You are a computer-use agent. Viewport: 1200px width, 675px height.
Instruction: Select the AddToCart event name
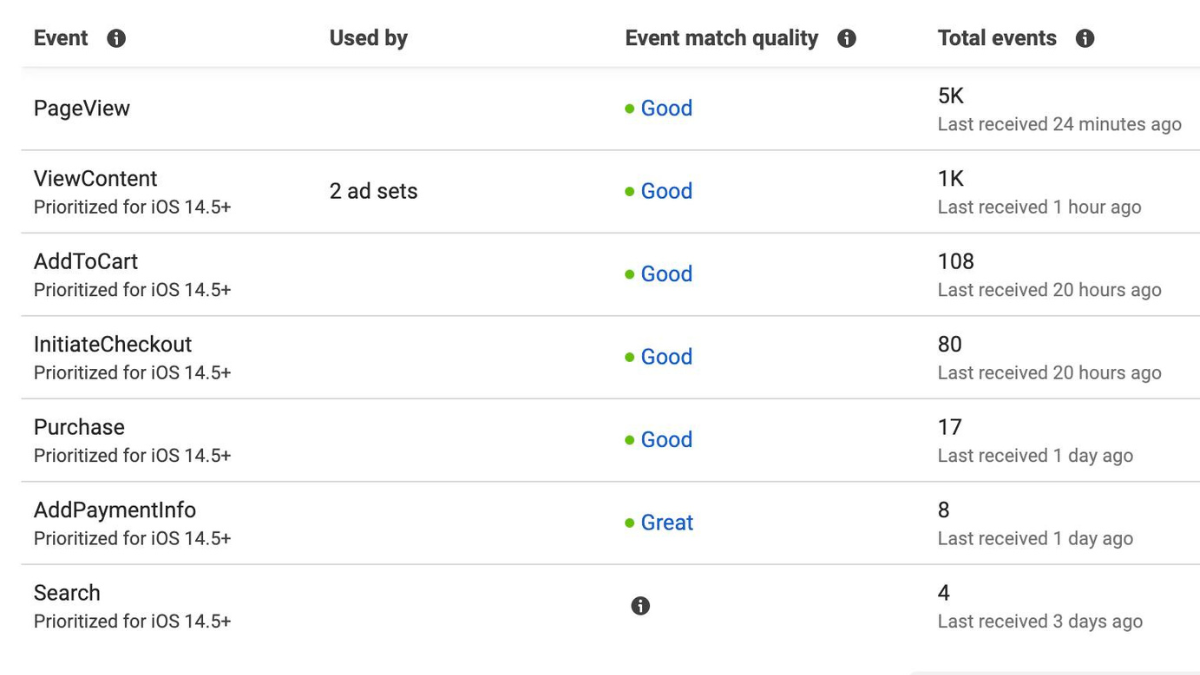[86, 262]
